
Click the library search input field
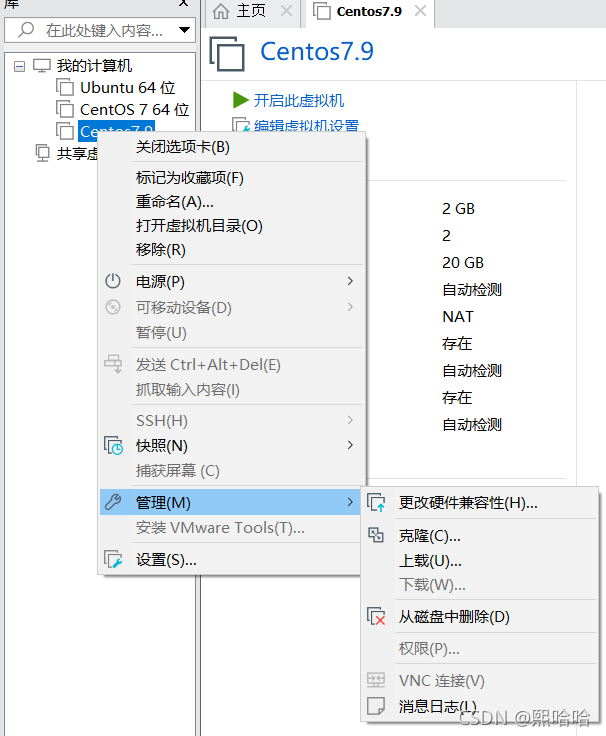point(100,30)
